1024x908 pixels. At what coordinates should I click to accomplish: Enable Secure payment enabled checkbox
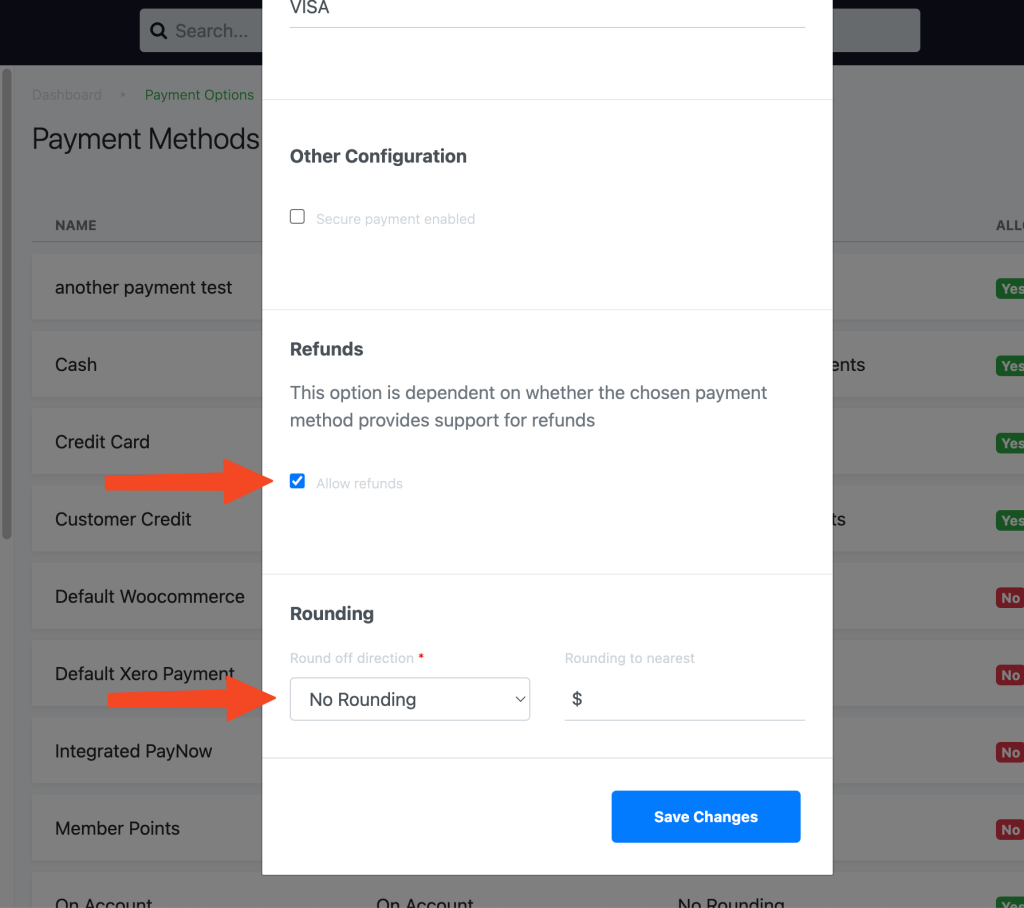tap(297, 216)
